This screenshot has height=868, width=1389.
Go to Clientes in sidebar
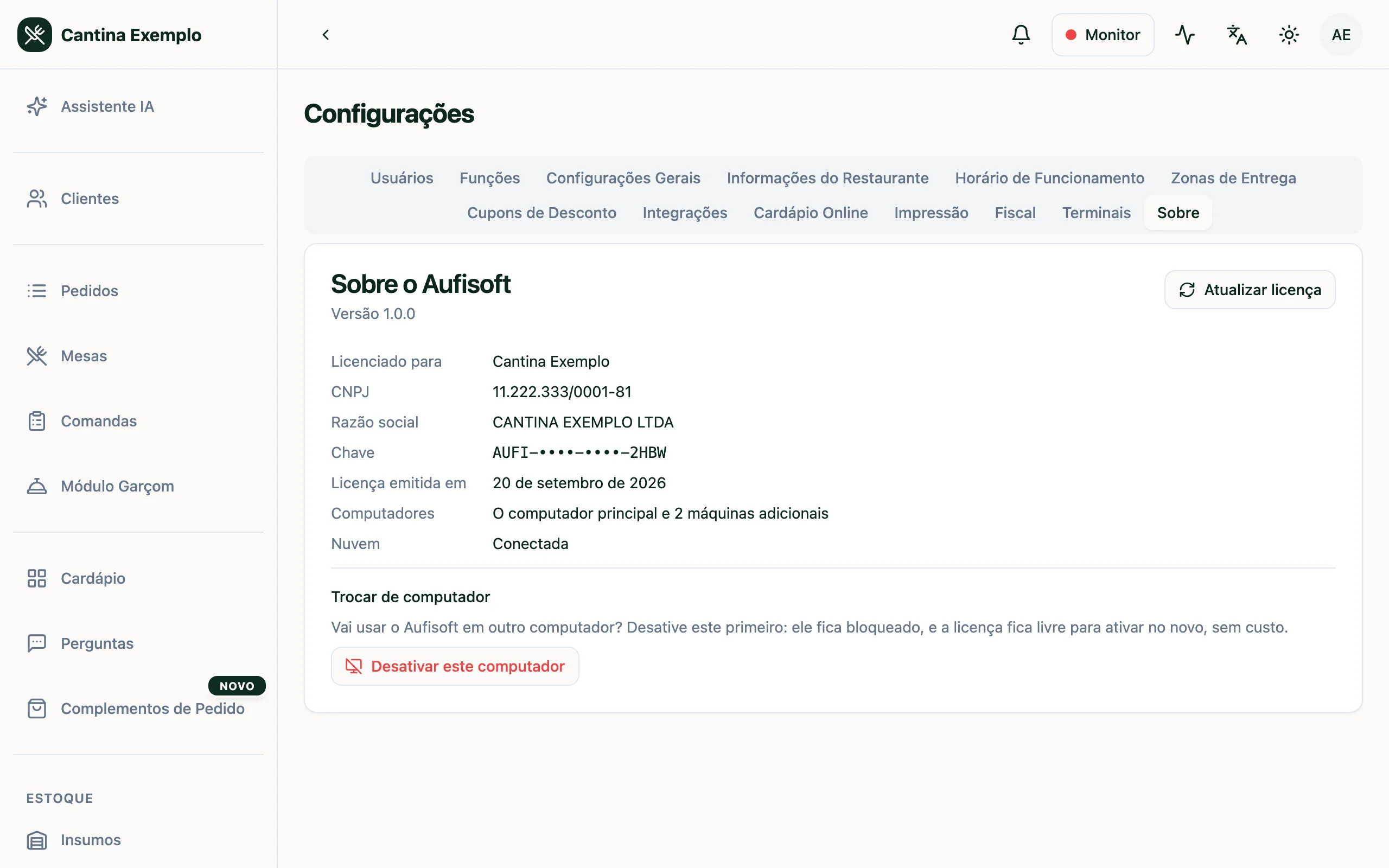click(x=138, y=199)
